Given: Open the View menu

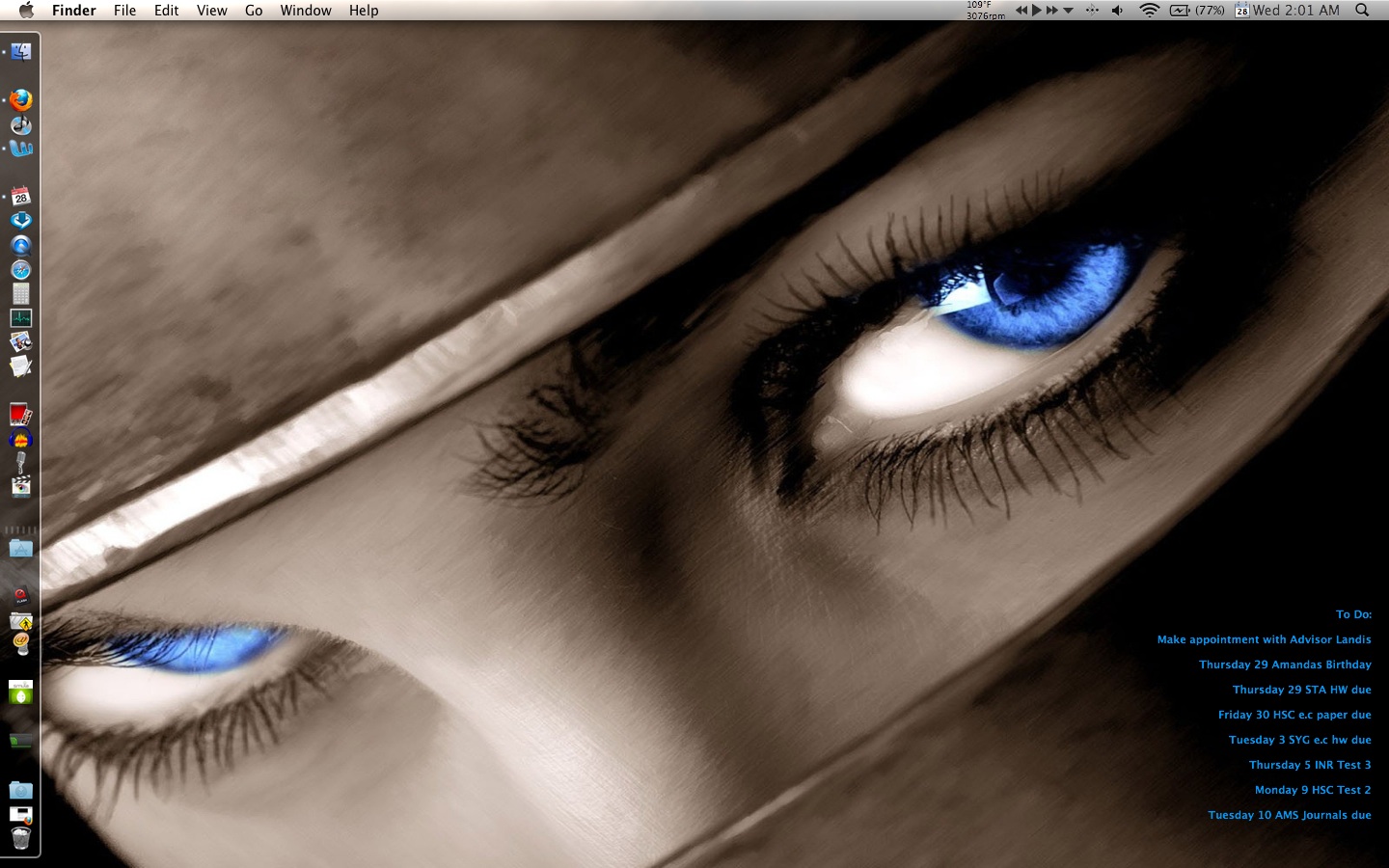Looking at the screenshot, I should click(x=211, y=10).
